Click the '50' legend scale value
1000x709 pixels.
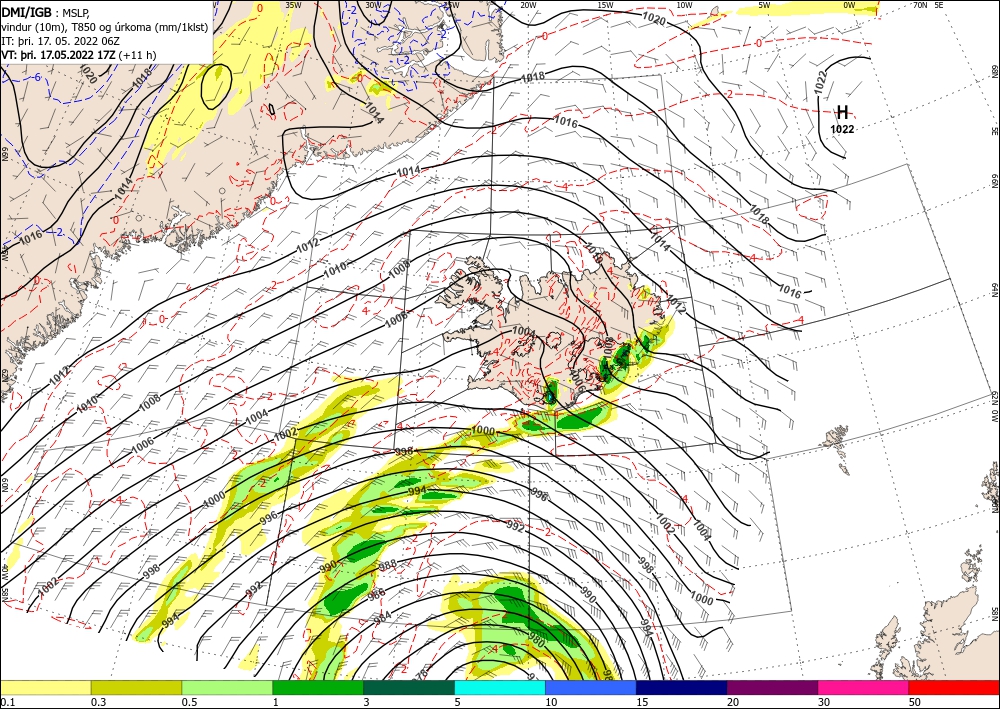(915, 701)
